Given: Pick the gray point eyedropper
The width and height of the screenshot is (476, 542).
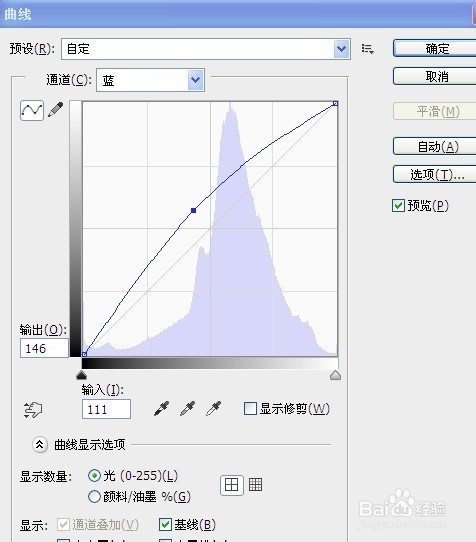Looking at the screenshot, I should (188, 409).
